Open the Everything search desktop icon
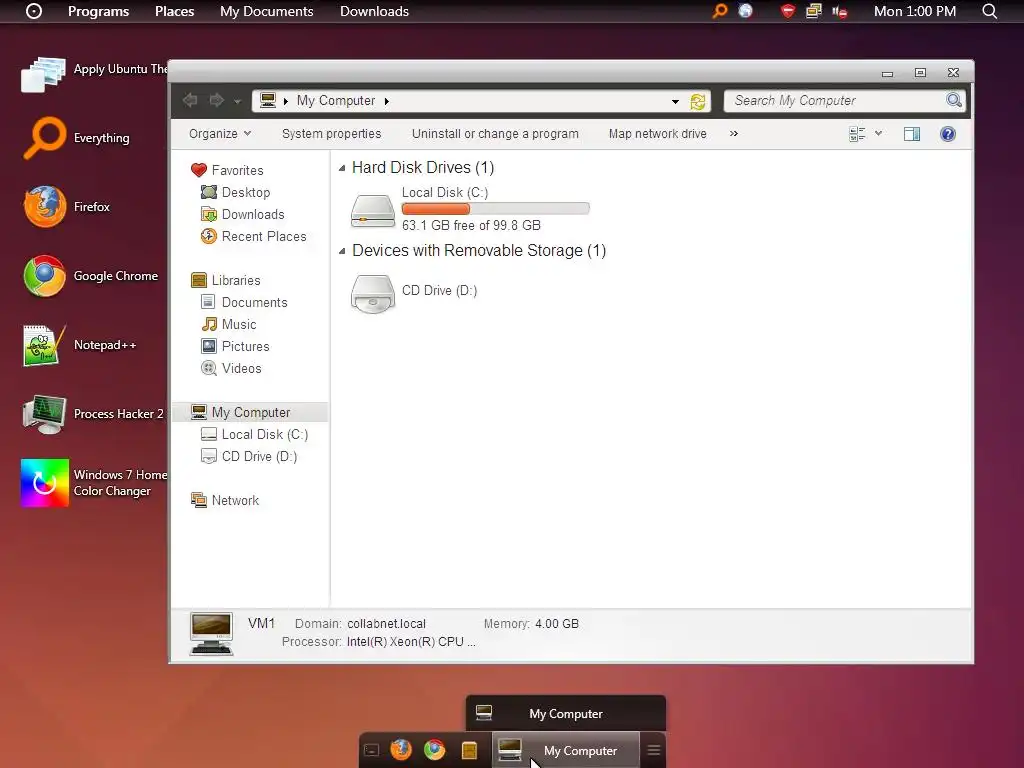Image resolution: width=1024 pixels, height=768 pixels. (x=45, y=138)
